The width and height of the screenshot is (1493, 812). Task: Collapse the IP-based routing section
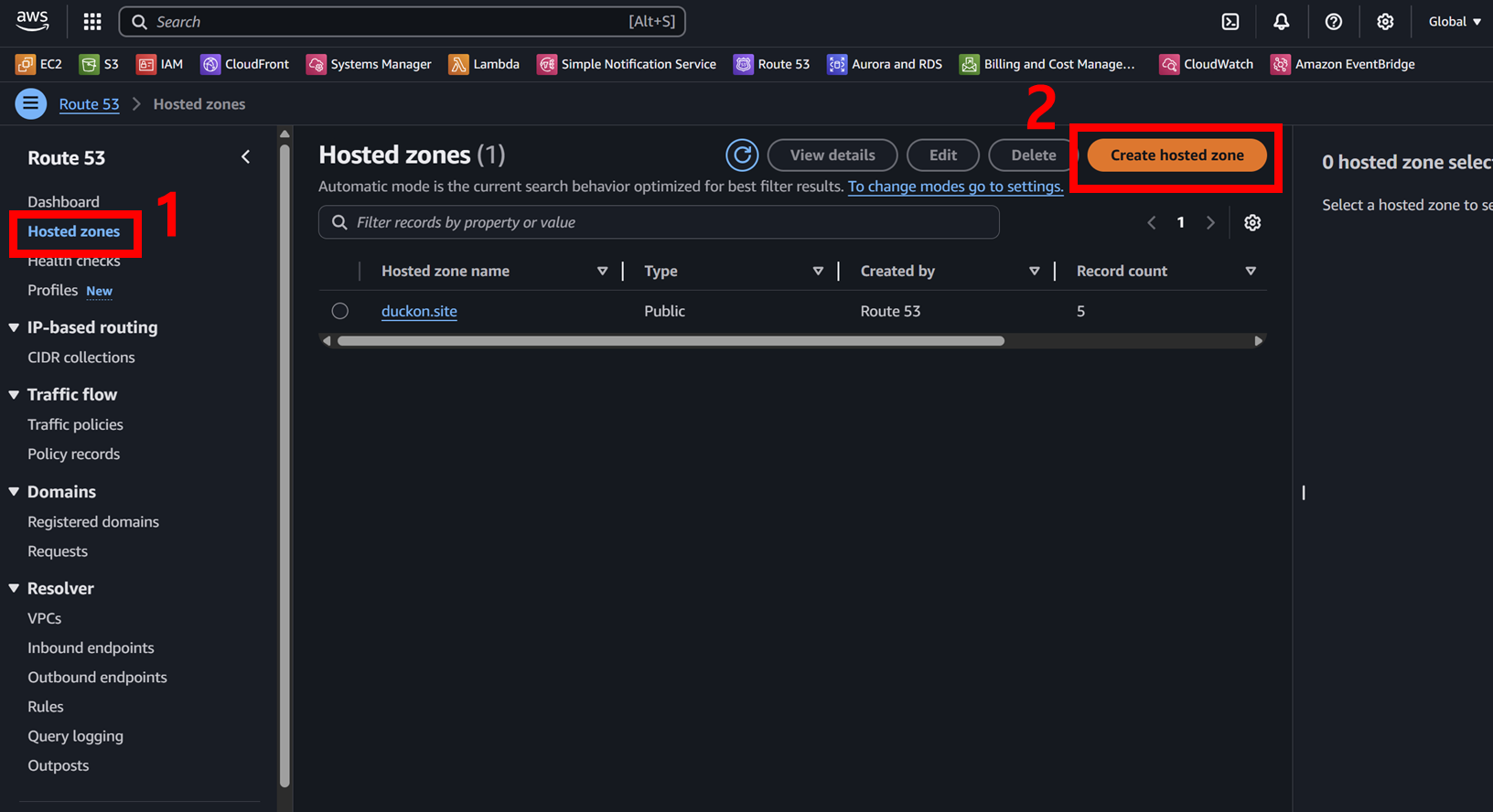14,327
